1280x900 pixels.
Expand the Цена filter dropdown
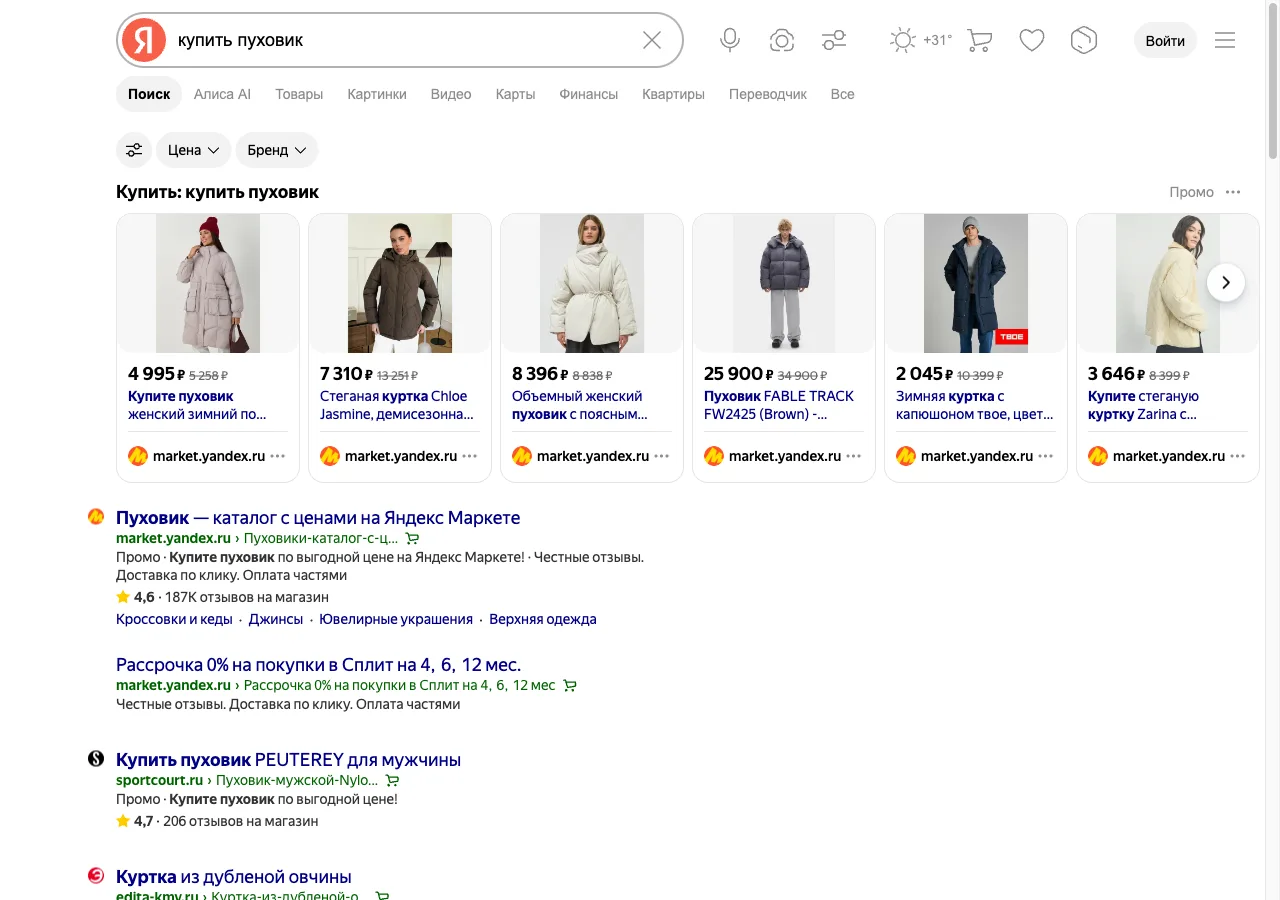click(193, 150)
